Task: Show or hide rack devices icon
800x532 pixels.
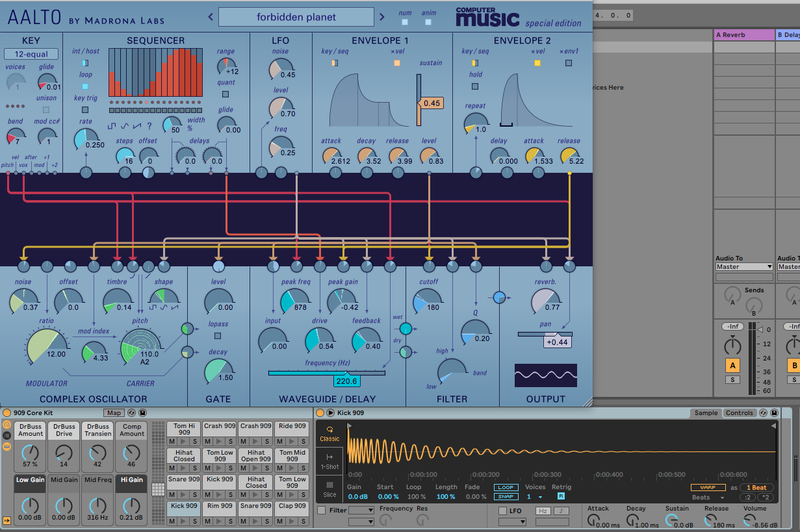Action: click(x=7, y=446)
